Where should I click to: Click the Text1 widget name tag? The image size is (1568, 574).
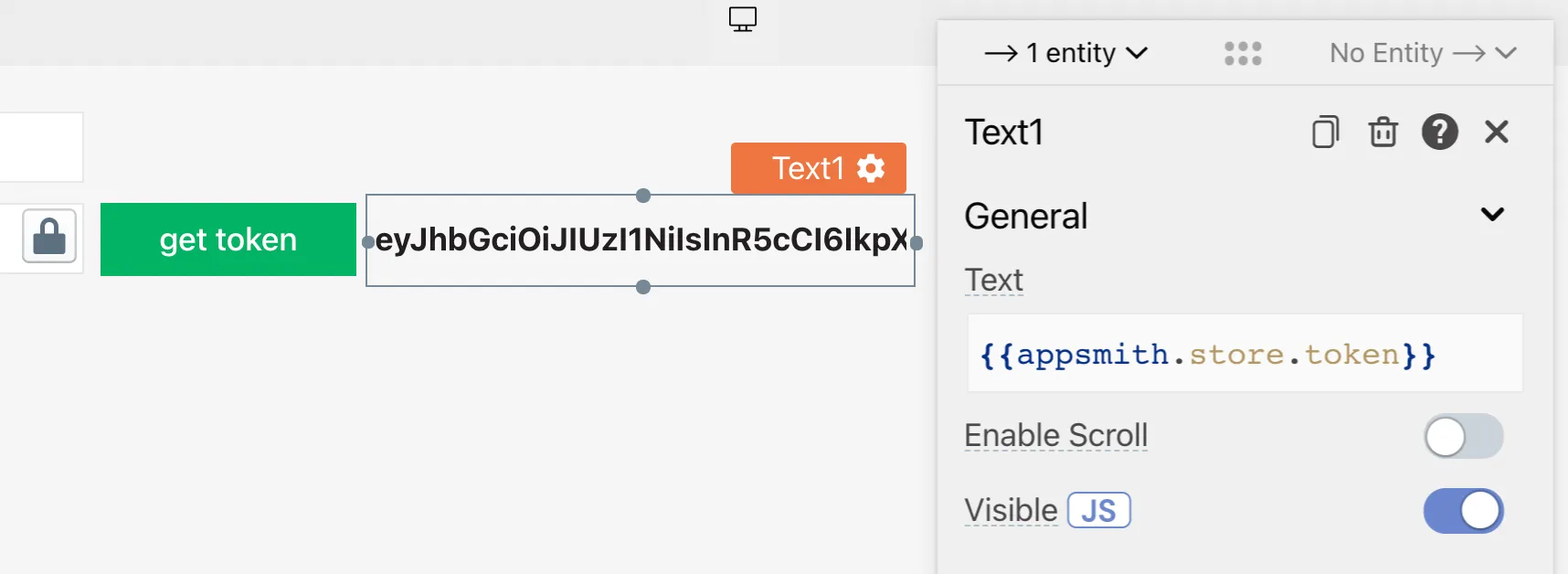(808, 168)
